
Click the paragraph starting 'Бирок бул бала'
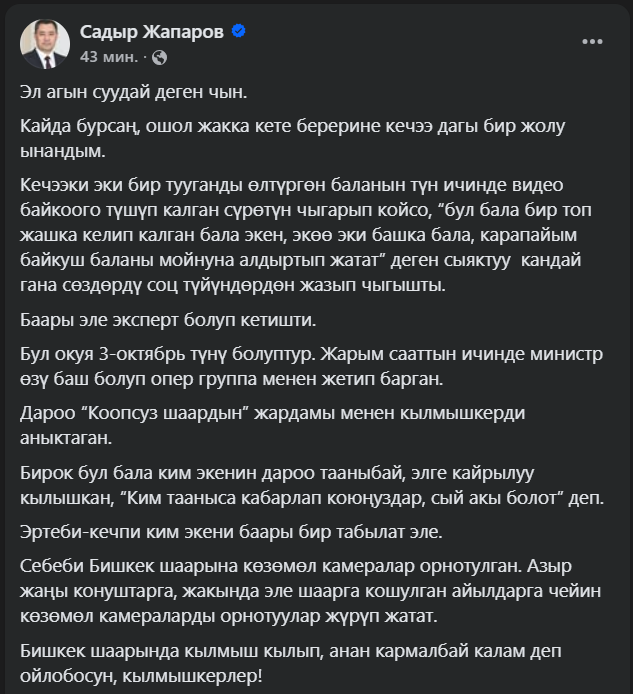(300, 482)
